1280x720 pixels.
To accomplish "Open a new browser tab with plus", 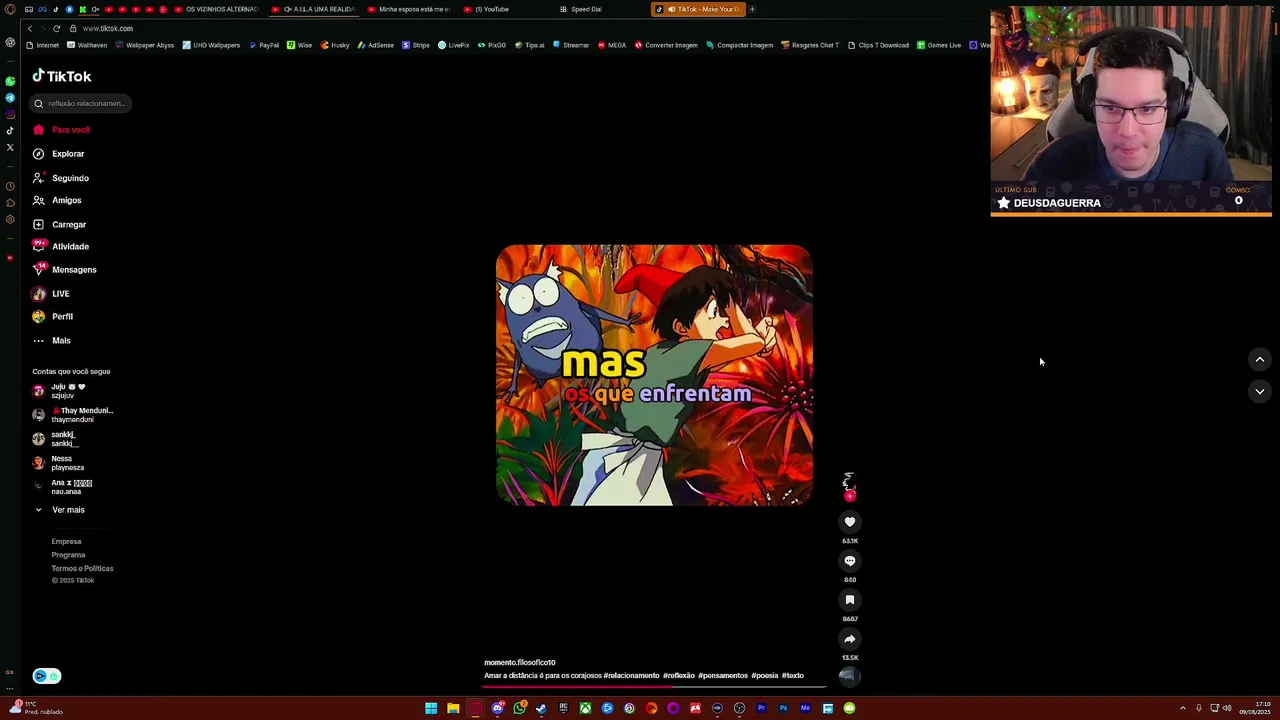I will pyautogui.click(x=752, y=9).
